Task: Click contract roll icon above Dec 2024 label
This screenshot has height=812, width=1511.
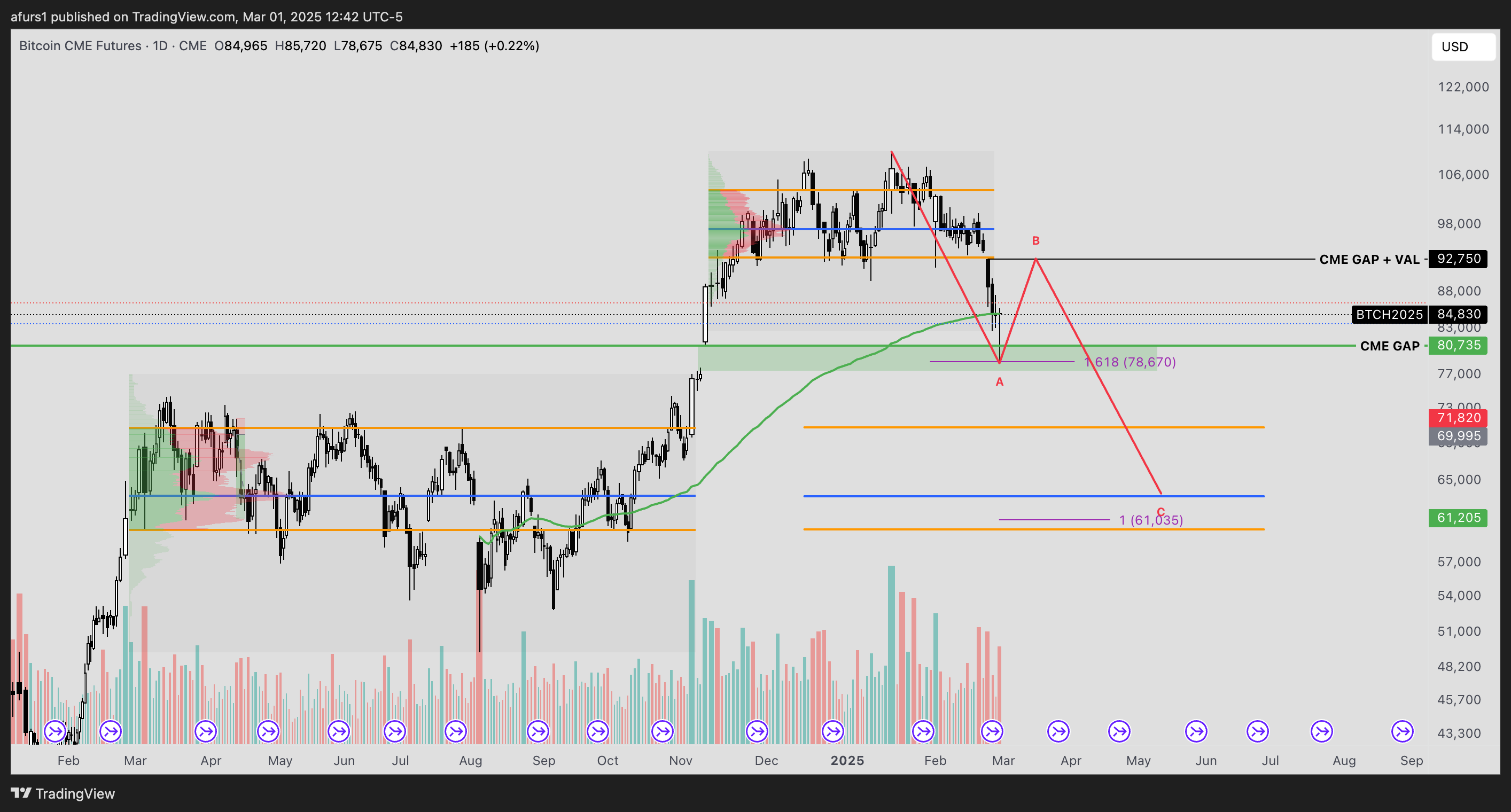Action: click(x=757, y=731)
